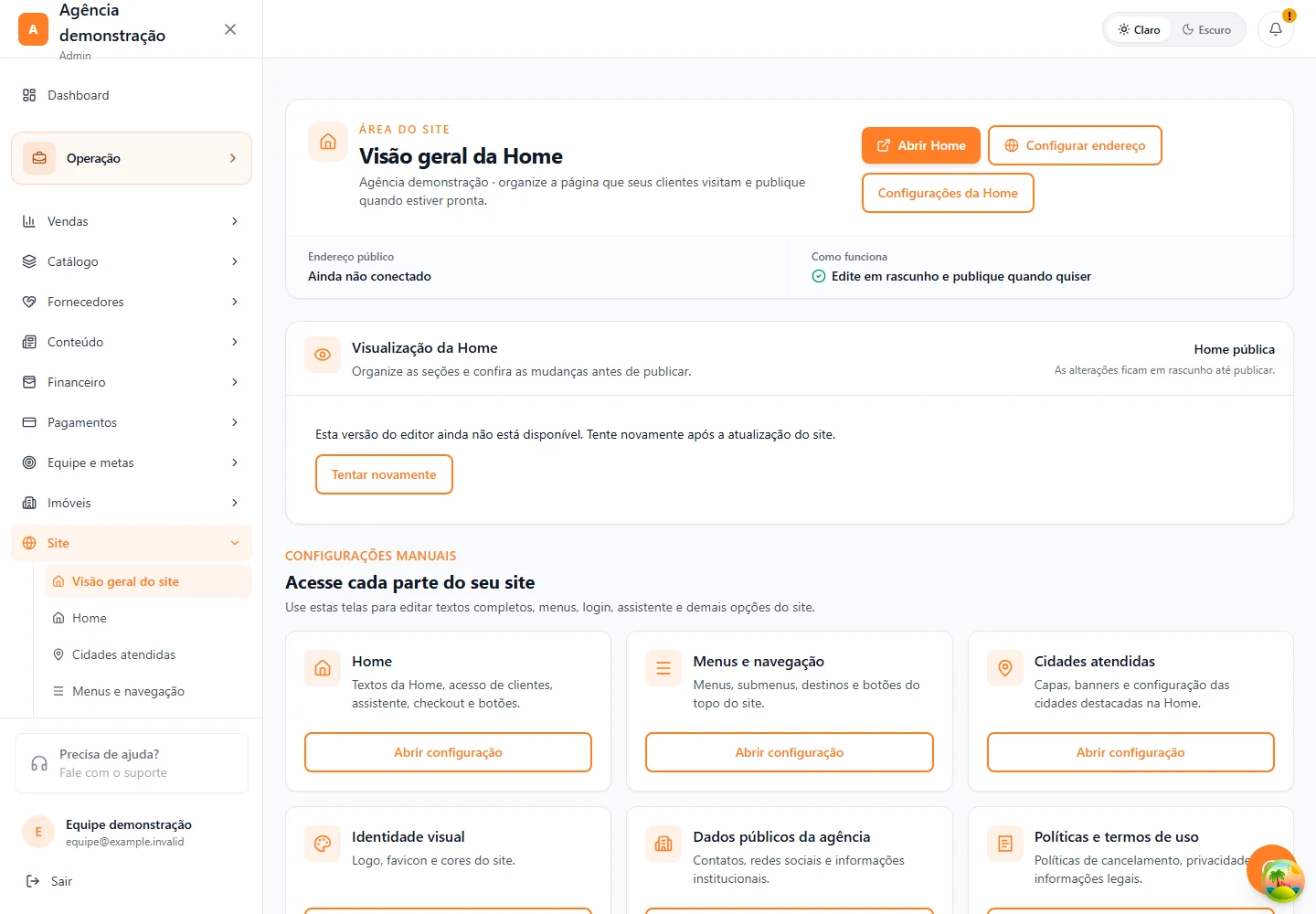Click the 'Home pública' label

(1234, 349)
